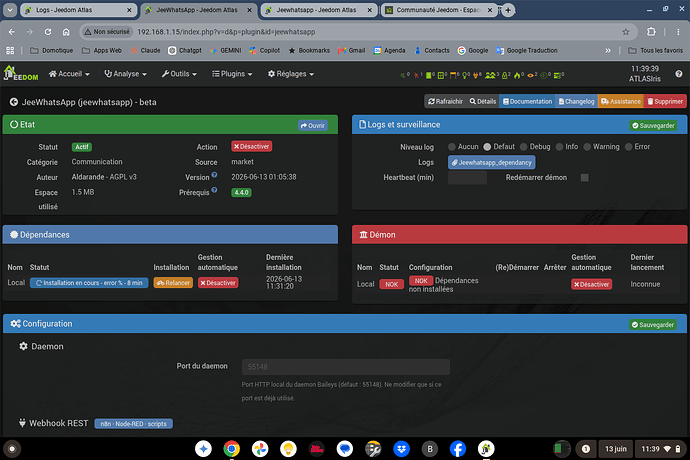
Task: Open the Outils dropdown menu
Action: [x=179, y=74]
